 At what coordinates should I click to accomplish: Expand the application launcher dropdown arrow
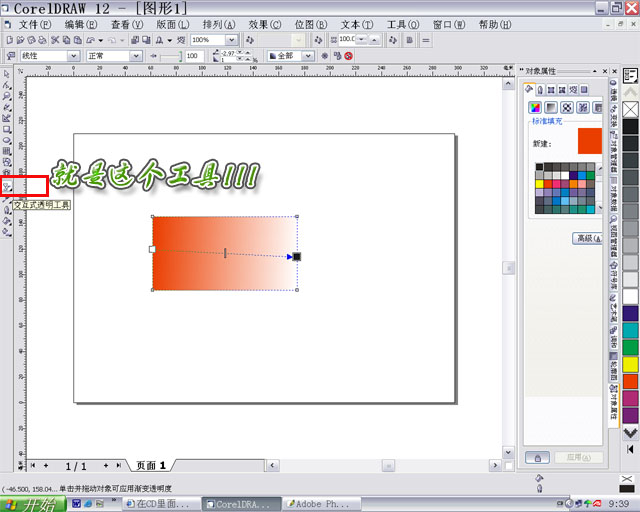[170, 40]
